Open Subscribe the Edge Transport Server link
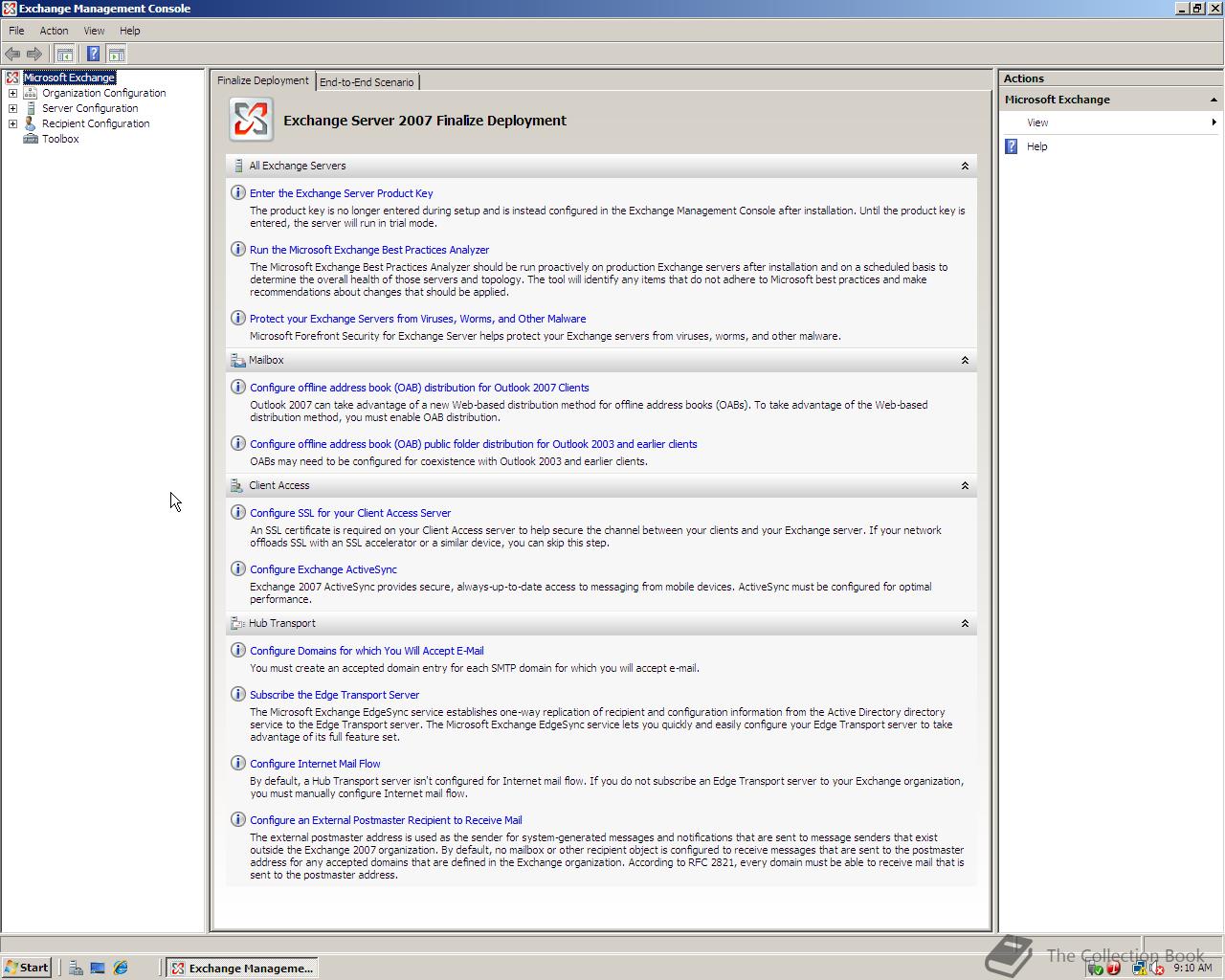This screenshot has height=980, width=1225. click(x=334, y=695)
